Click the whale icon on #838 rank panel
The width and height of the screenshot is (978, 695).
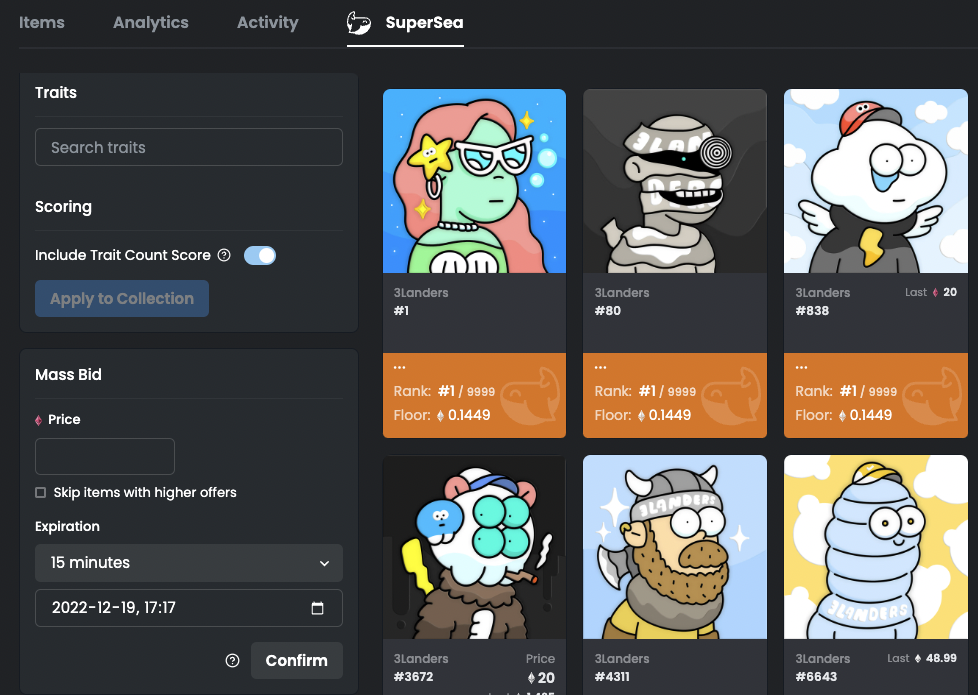(x=932, y=396)
